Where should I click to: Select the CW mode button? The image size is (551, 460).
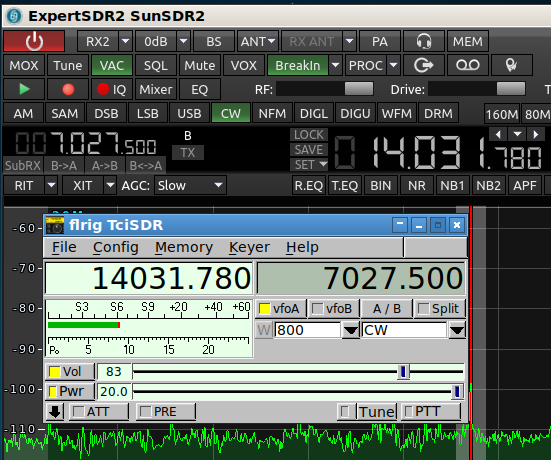click(231, 113)
